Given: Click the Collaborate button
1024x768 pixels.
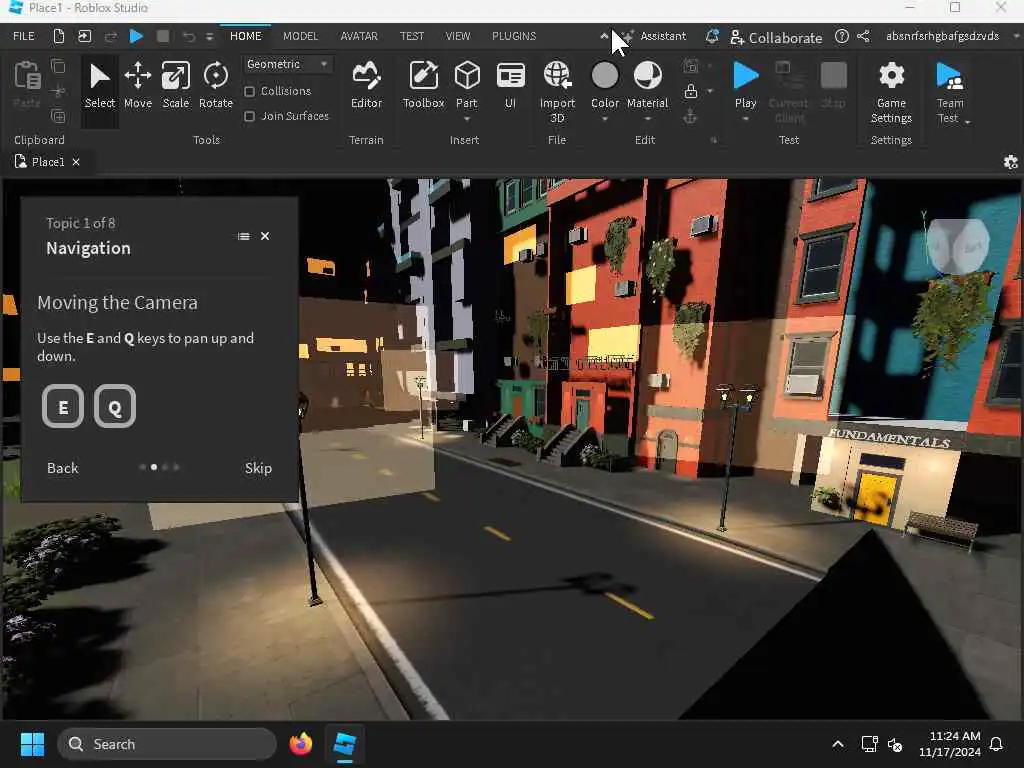Looking at the screenshot, I should [776, 38].
